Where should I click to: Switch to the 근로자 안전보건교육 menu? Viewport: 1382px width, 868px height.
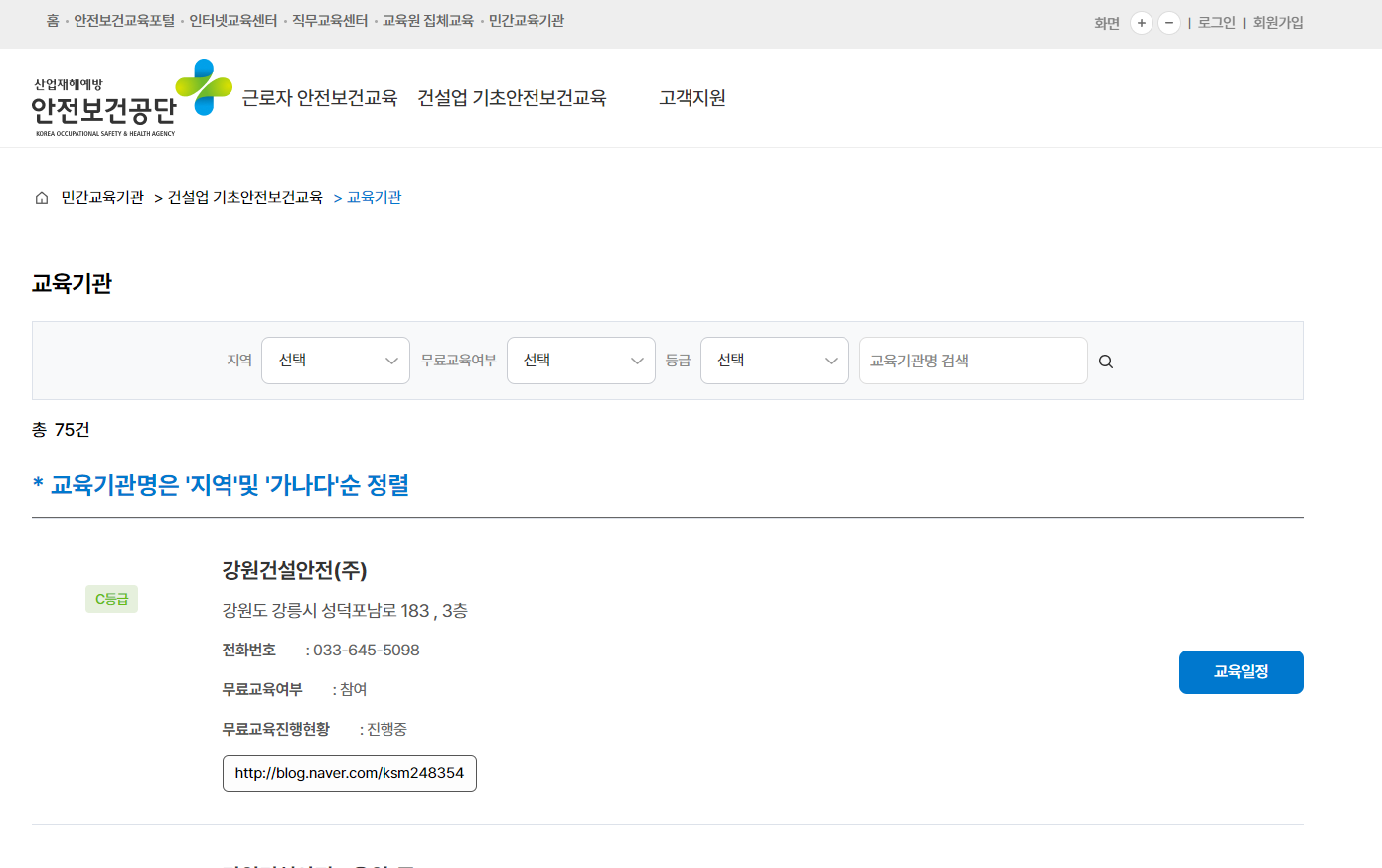(320, 98)
